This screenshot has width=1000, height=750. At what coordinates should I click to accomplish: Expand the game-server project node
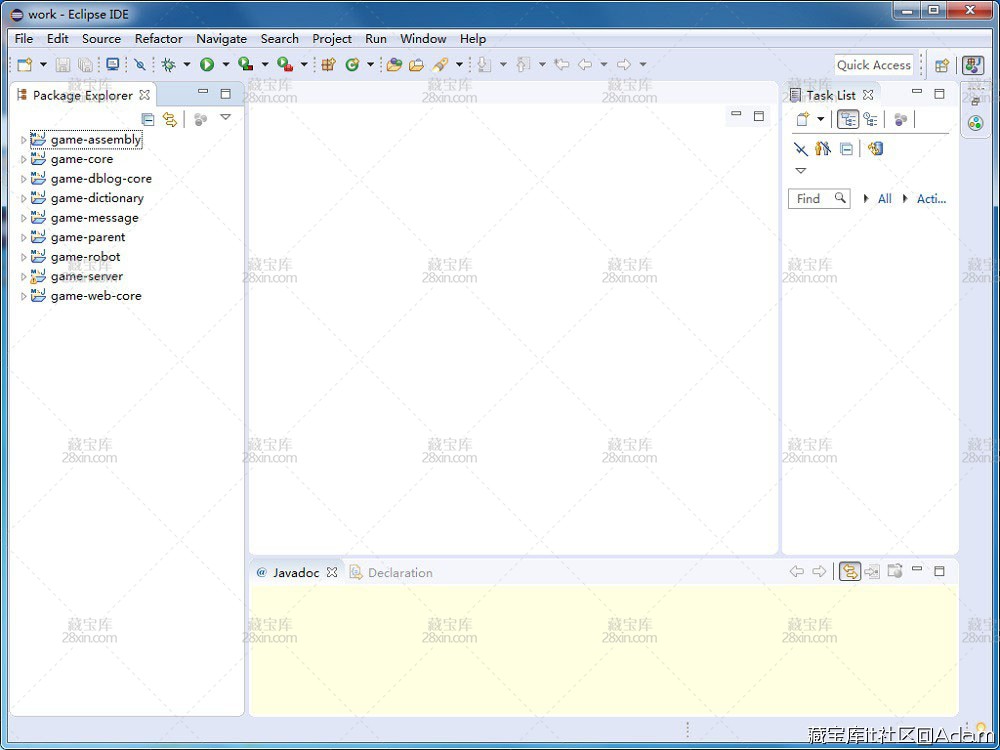(24, 277)
